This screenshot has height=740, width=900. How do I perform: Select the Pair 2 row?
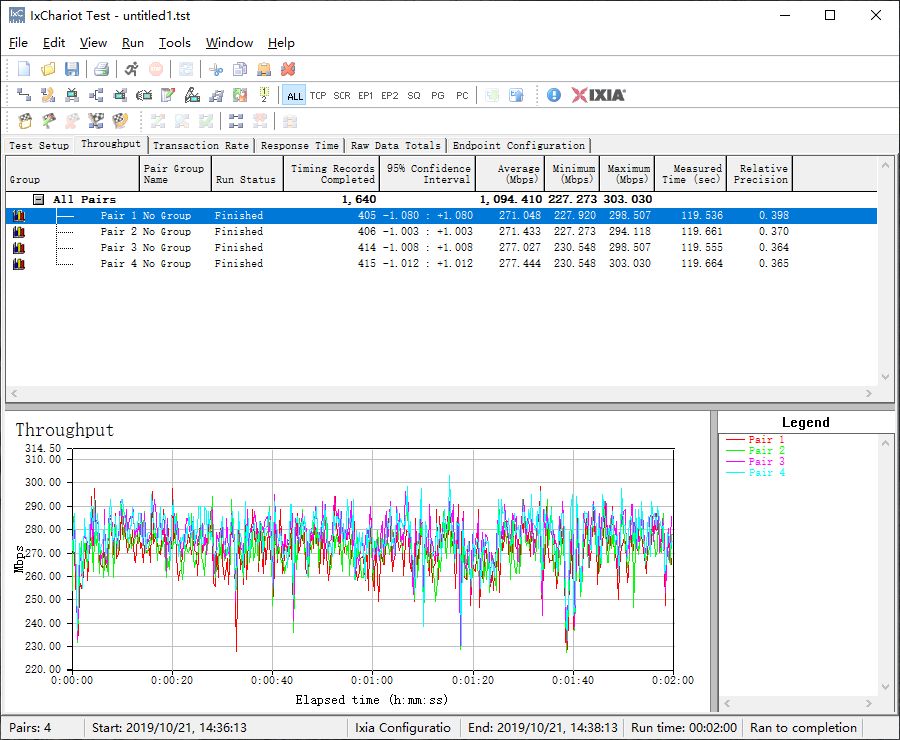pos(441,231)
